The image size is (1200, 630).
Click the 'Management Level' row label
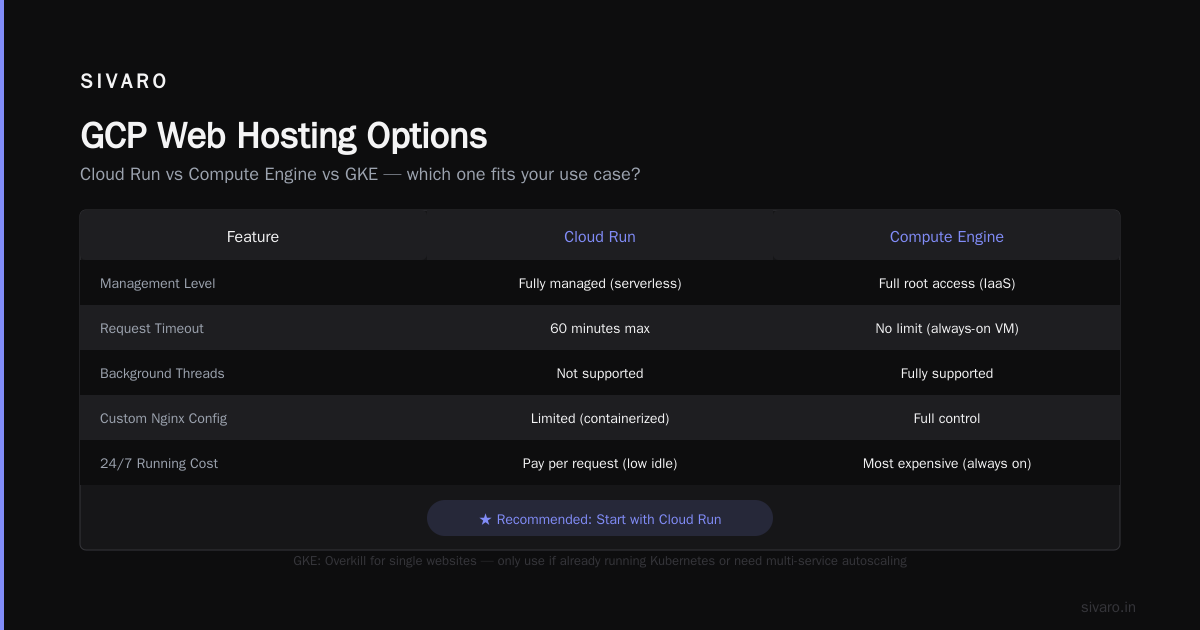coord(158,283)
